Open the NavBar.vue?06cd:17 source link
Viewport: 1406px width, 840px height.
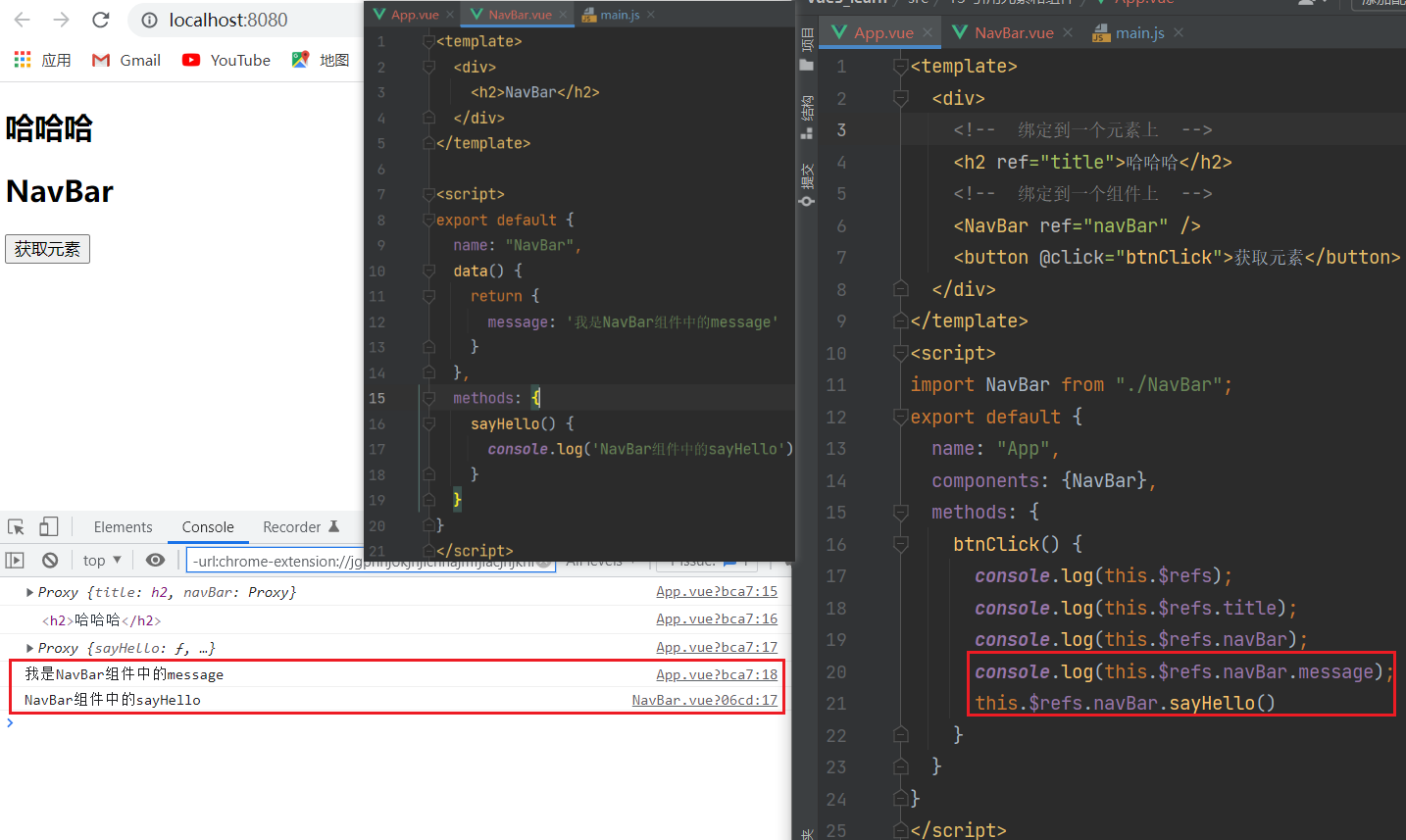[705, 700]
